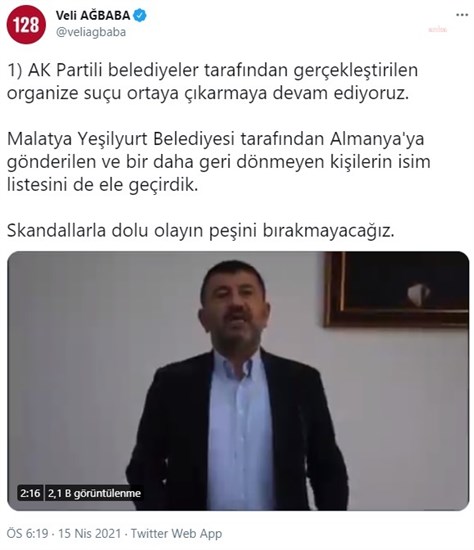Click the red 128 profile avatar
Viewport: 474px width, 550px height.
(x=26, y=25)
